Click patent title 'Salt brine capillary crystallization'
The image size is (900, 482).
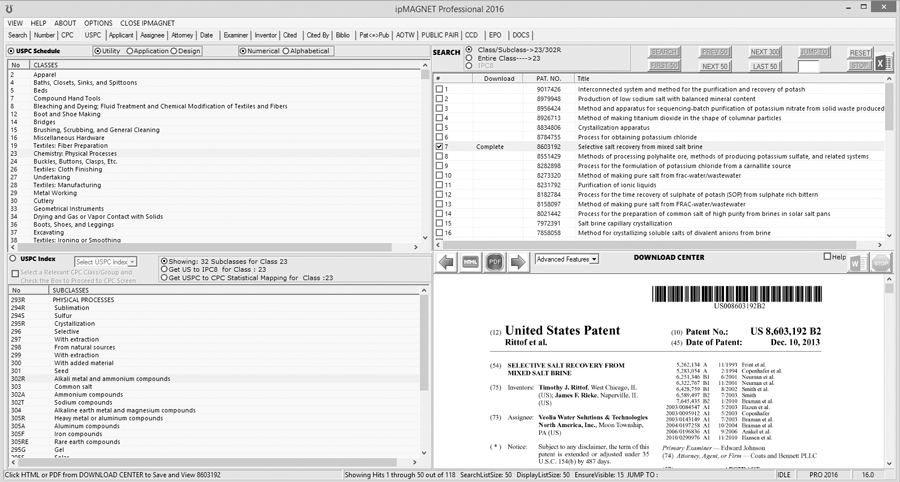(624, 224)
